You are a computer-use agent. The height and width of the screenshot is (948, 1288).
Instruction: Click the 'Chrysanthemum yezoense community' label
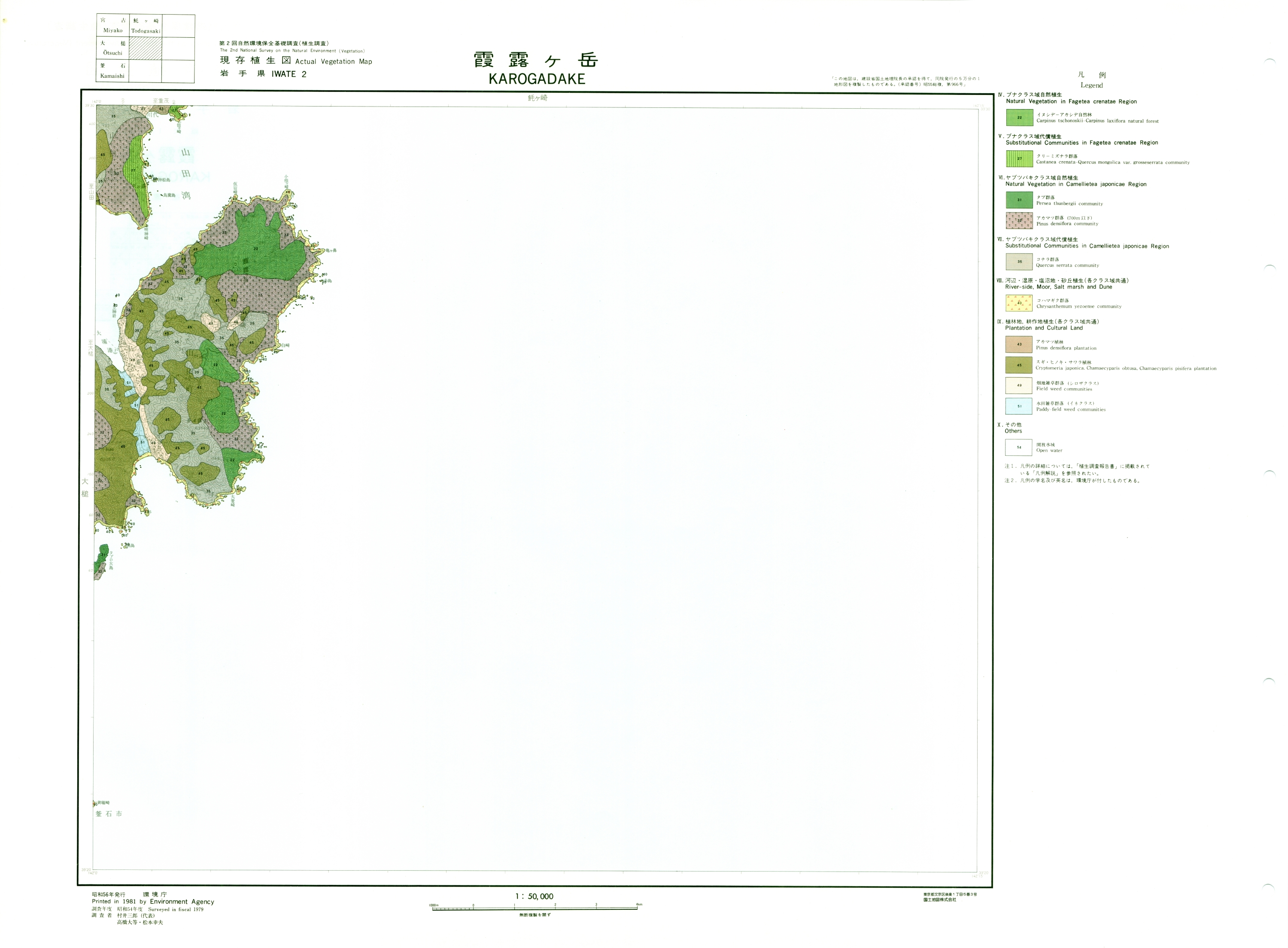coord(1078,306)
